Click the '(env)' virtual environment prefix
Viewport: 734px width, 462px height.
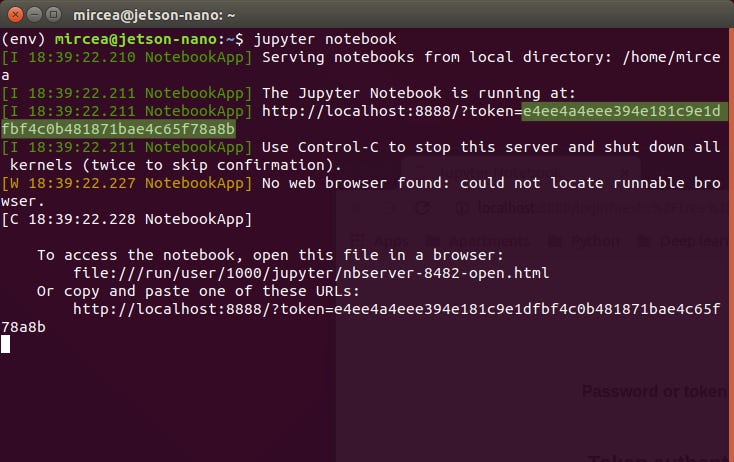pyautogui.click(x=23, y=39)
